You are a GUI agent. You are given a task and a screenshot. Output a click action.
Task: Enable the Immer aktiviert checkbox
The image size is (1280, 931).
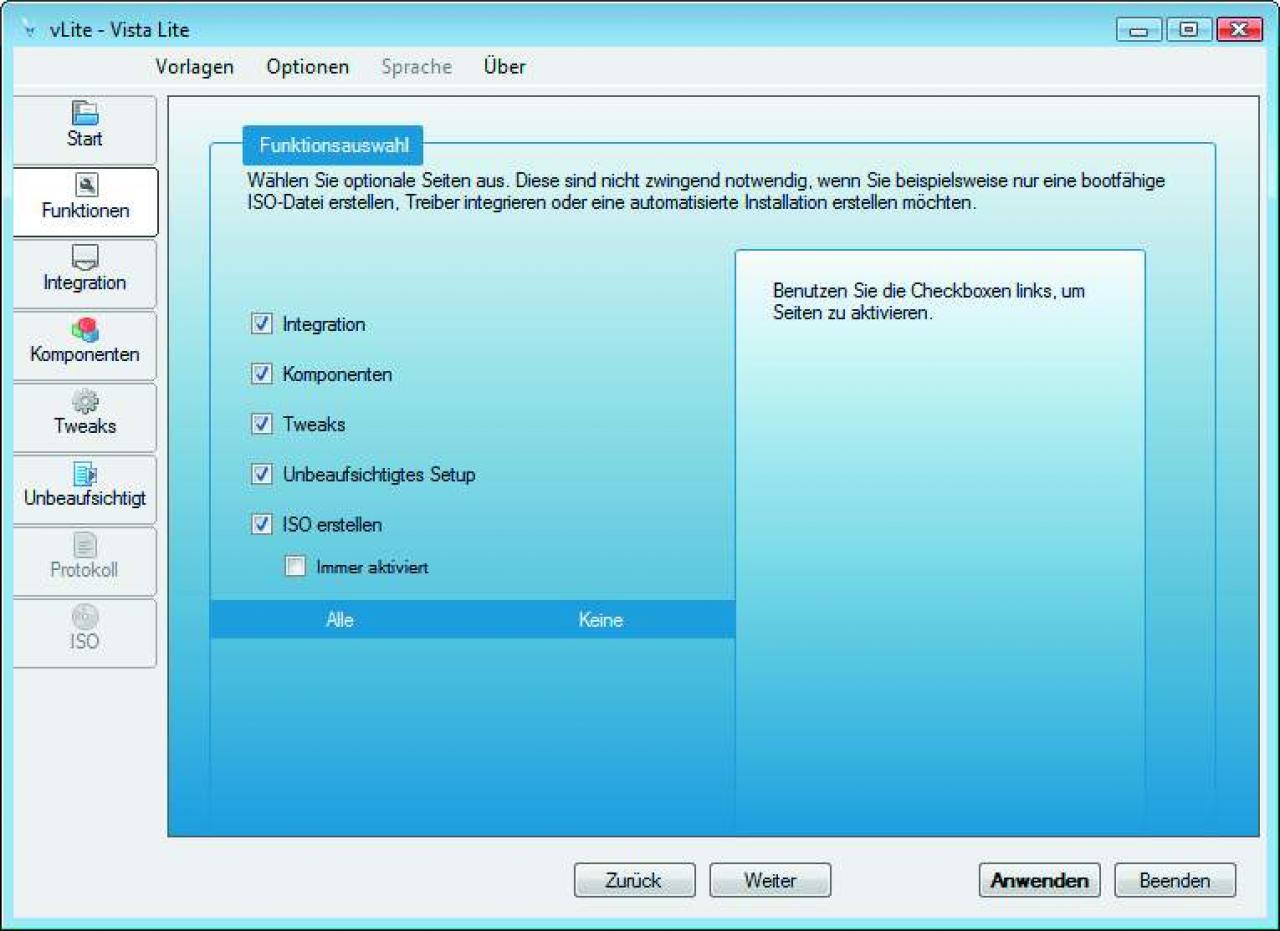point(295,567)
